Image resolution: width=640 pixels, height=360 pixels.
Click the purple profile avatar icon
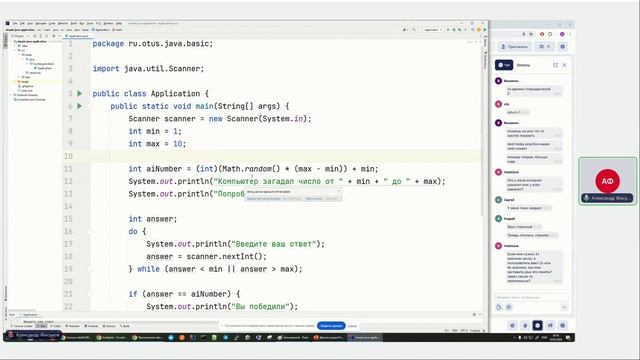pos(562,34)
